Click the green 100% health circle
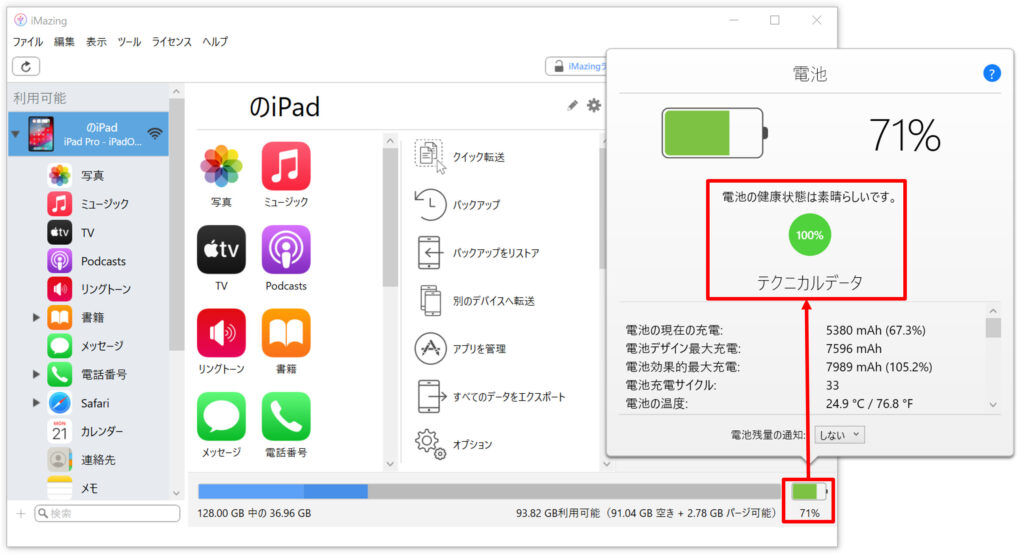Viewport: 1024px width, 555px height. 809,235
